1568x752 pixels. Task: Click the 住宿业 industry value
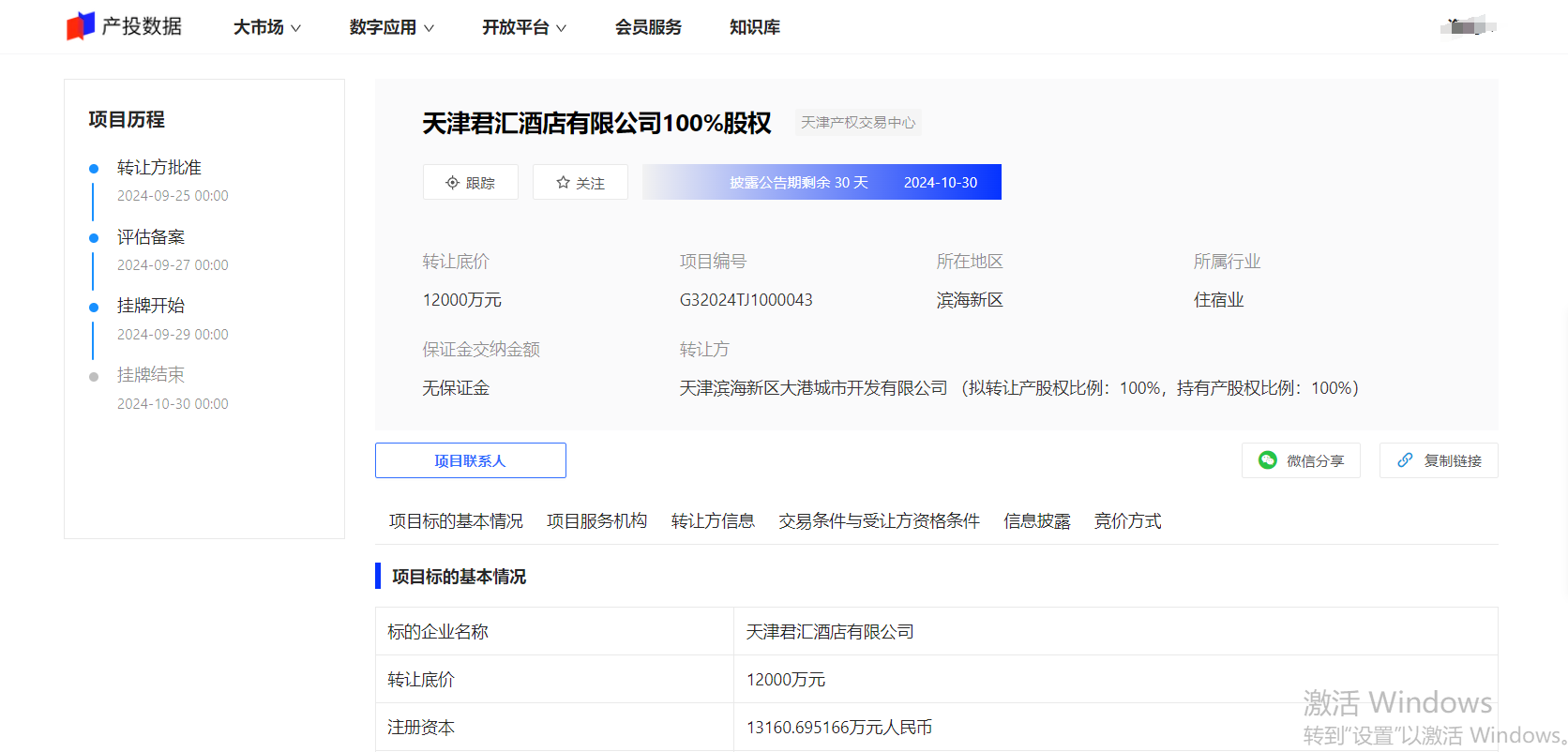(x=1218, y=300)
